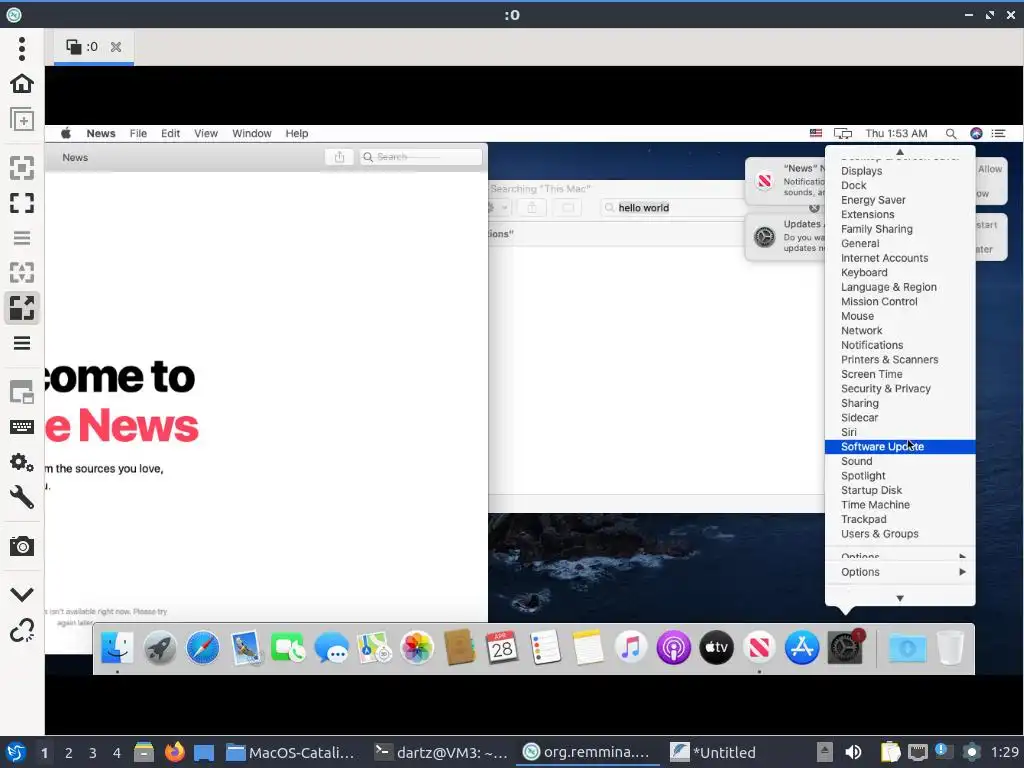Open Siri icon in menu bar
This screenshot has height=768, width=1024.
point(976,133)
